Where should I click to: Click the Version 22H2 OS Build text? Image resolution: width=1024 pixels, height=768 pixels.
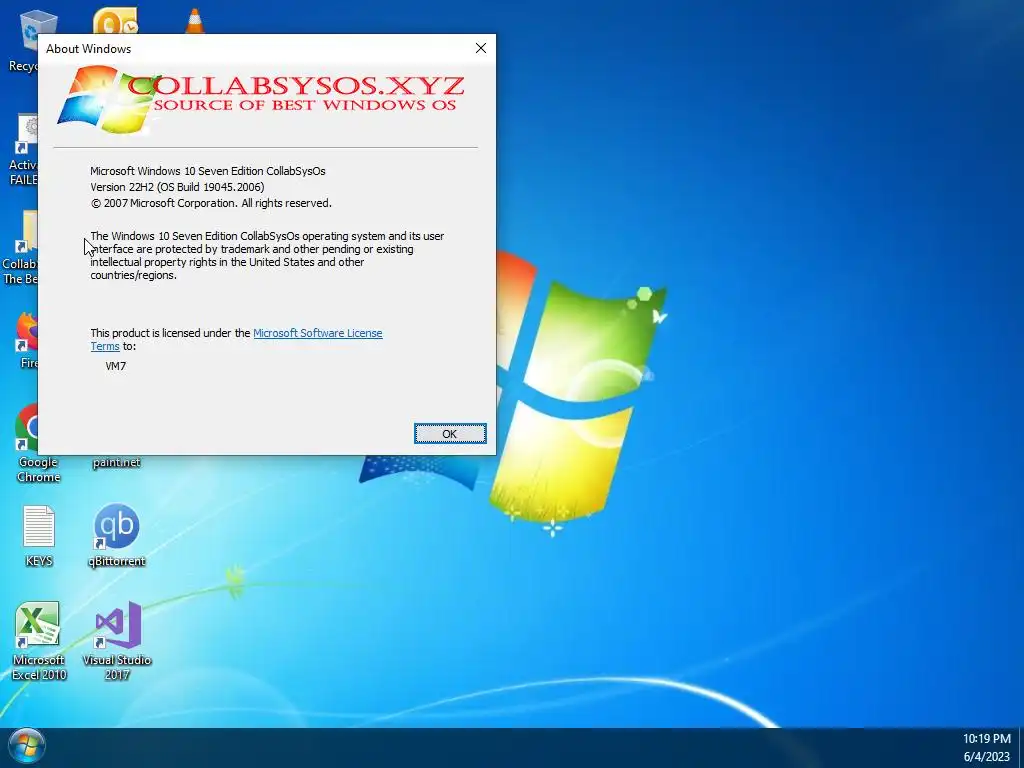(x=177, y=187)
